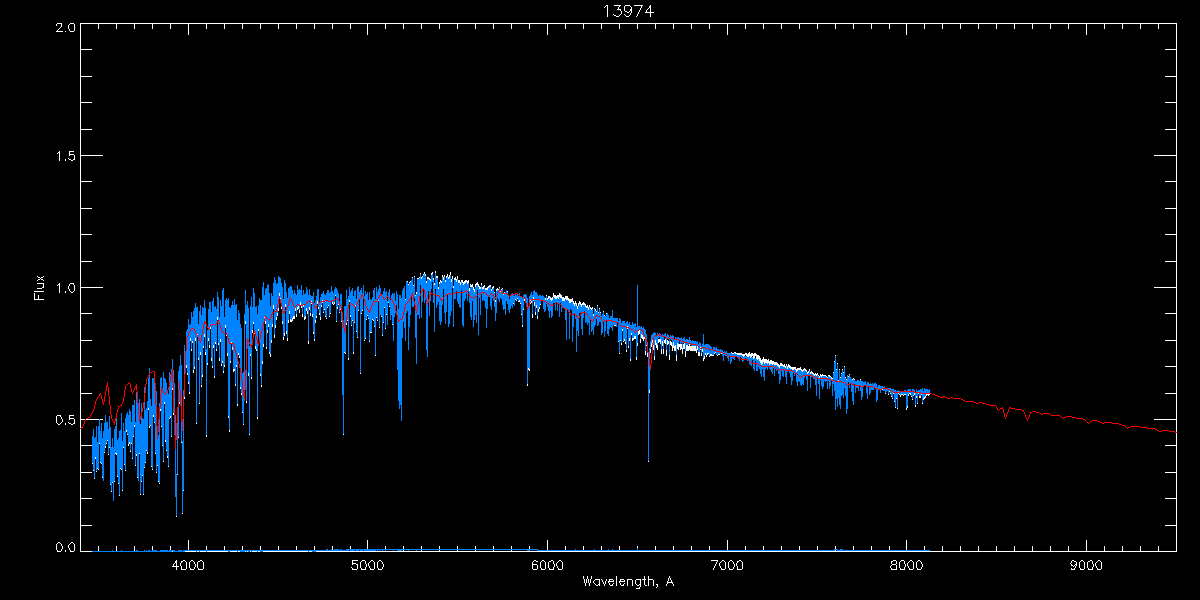This screenshot has width=1200, height=600.
Task: Select the 8000 x-axis tick label
Action: click(906, 565)
